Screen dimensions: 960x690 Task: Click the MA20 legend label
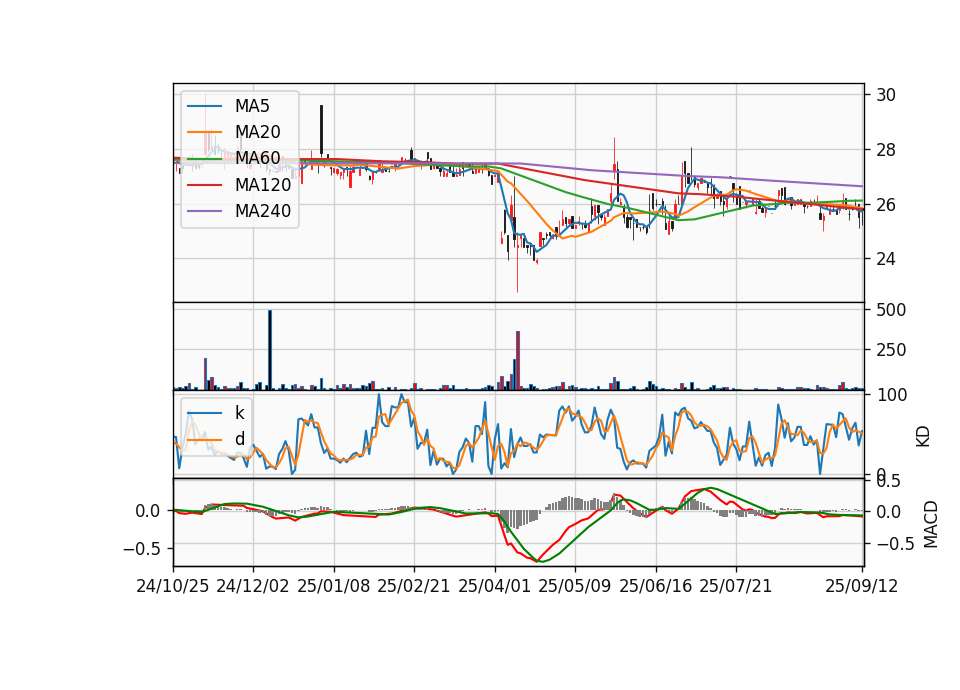pyautogui.click(x=257, y=132)
